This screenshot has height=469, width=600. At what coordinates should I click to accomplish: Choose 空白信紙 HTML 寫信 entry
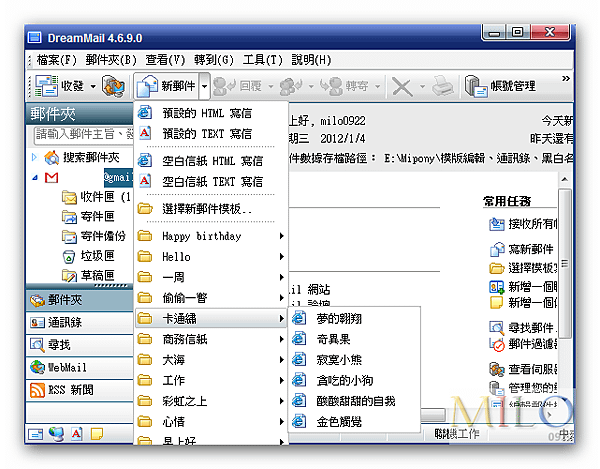point(211,161)
